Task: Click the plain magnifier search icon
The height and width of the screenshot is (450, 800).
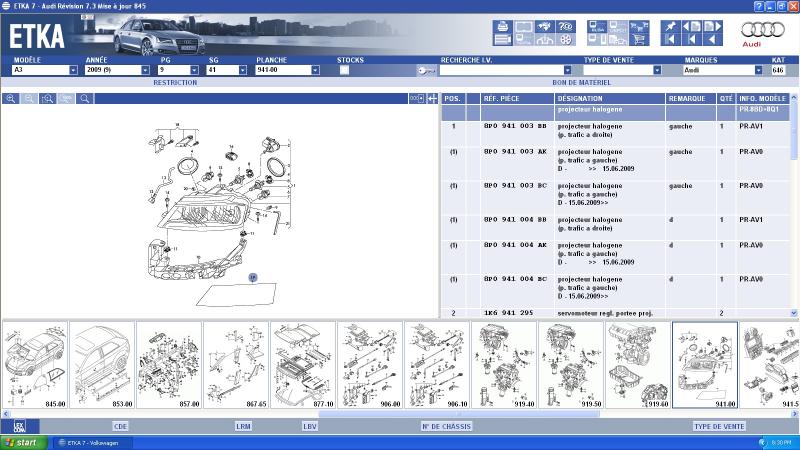Action: [x=85, y=98]
